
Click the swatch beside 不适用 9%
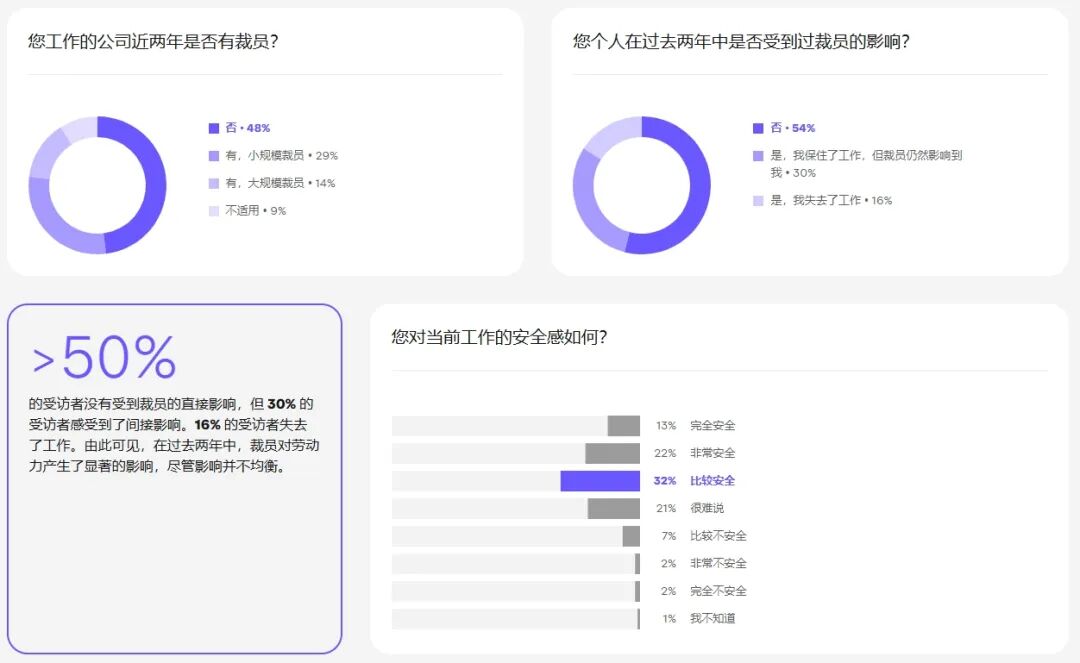click(x=214, y=211)
